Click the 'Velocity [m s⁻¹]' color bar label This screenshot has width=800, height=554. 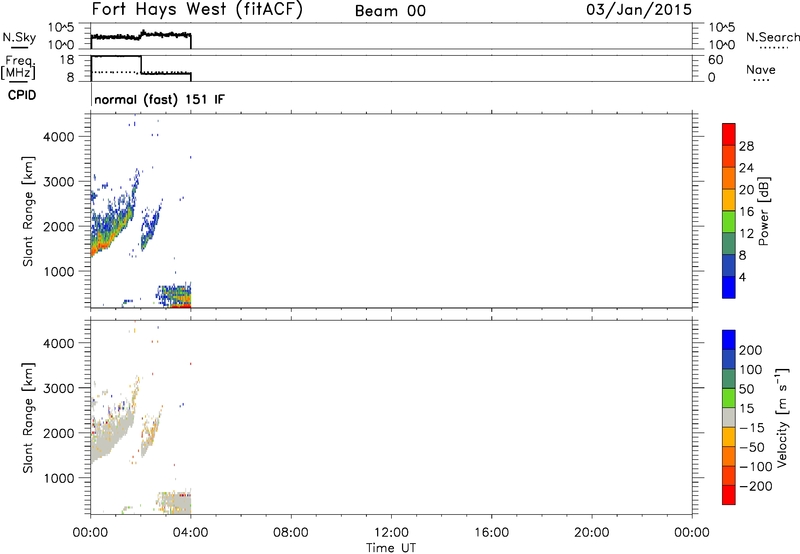coord(782,417)
